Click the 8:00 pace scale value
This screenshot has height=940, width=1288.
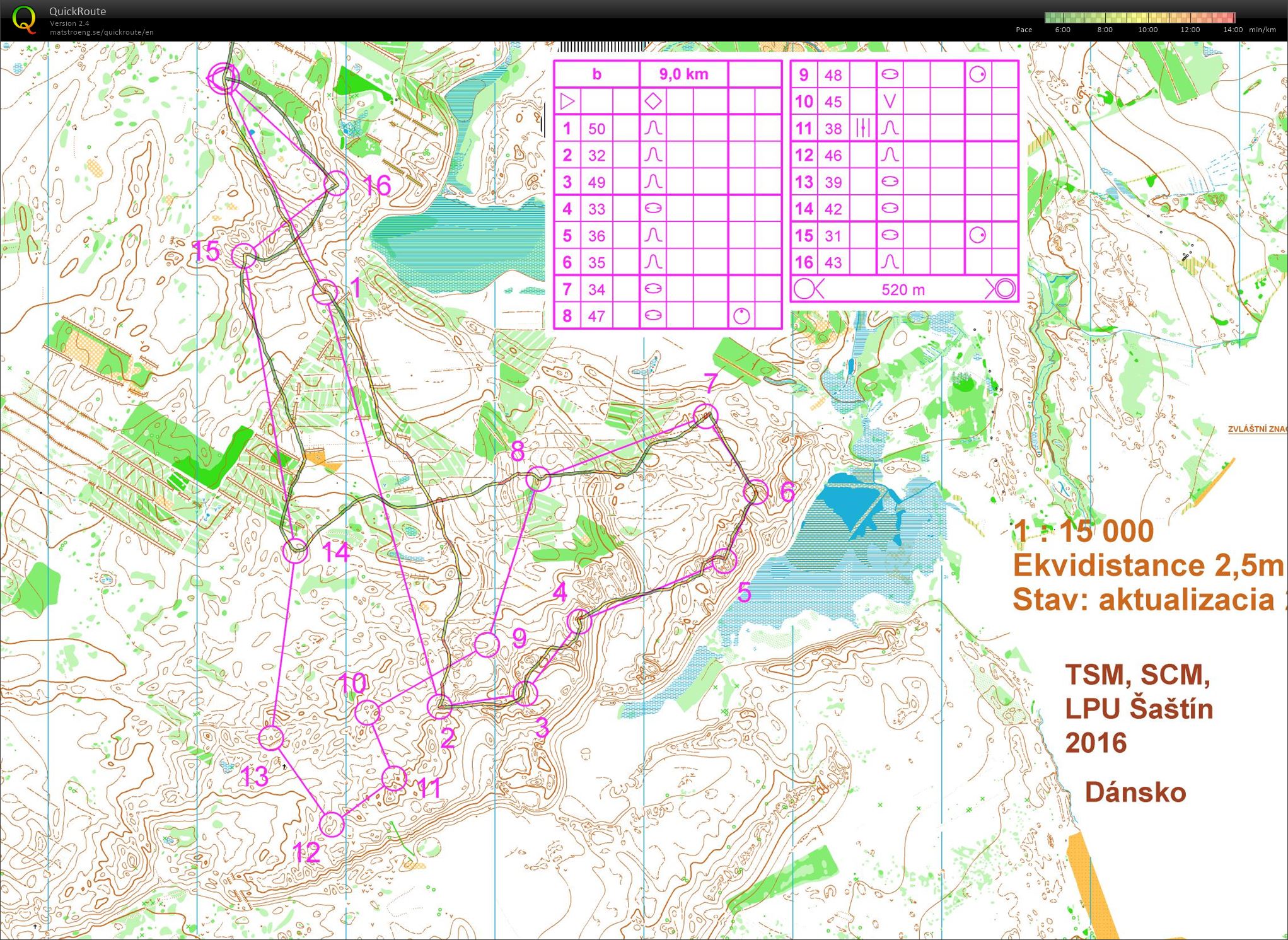pyautogui.click(x=1105, y=30)
